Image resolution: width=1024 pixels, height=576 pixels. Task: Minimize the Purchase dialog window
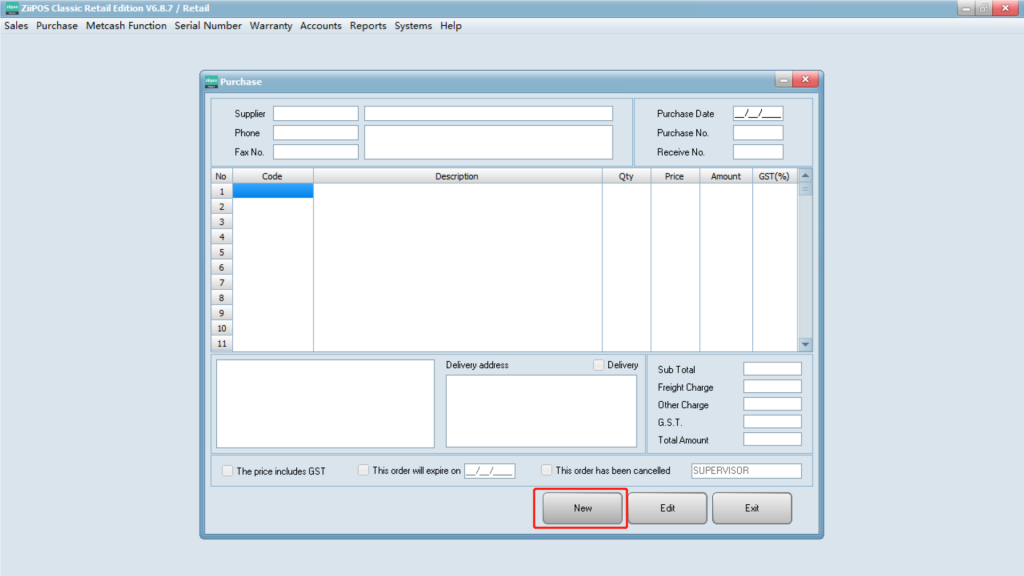(783, 80)
